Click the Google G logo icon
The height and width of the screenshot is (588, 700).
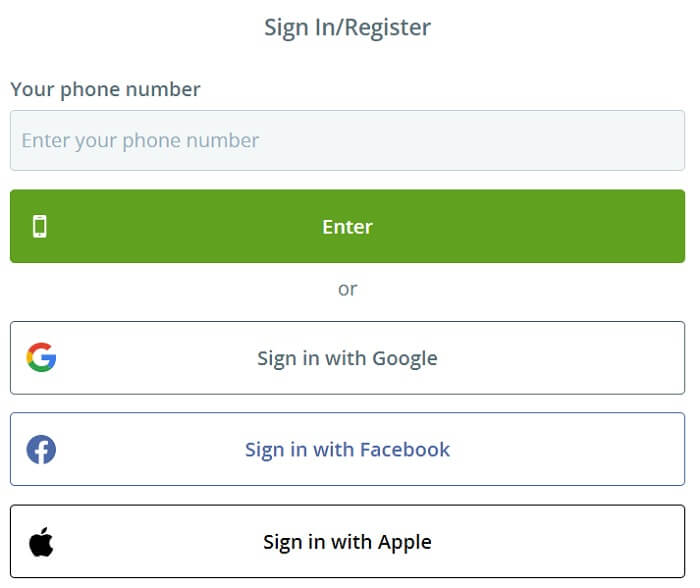[41, 357]
